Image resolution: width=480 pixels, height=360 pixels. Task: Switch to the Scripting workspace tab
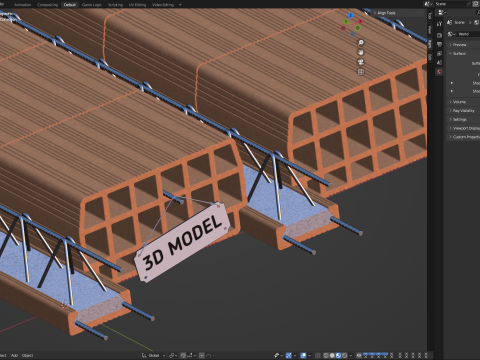tap(115, 5)
